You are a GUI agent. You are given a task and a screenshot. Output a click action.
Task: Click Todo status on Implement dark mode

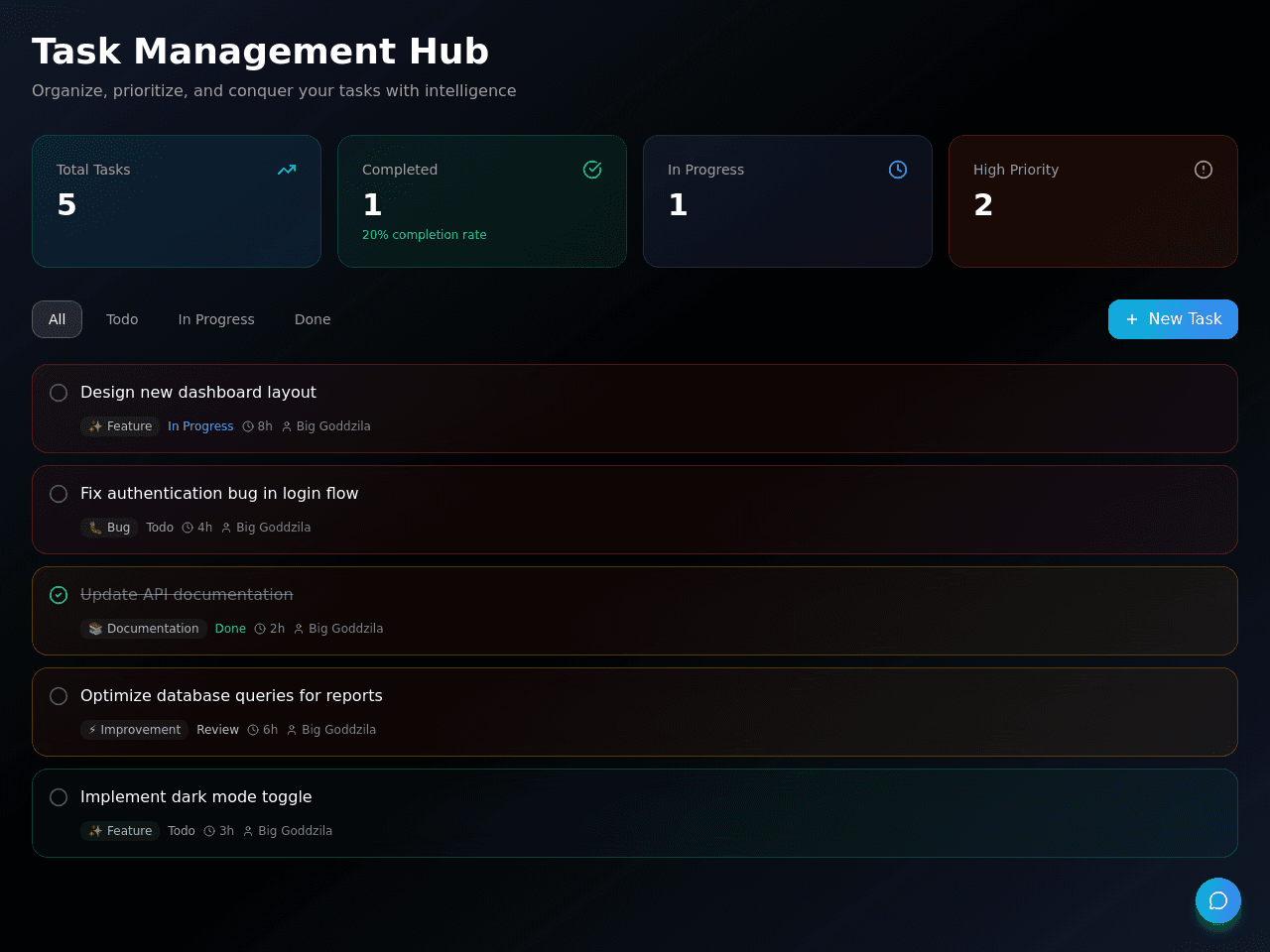(x=182, y=831)
